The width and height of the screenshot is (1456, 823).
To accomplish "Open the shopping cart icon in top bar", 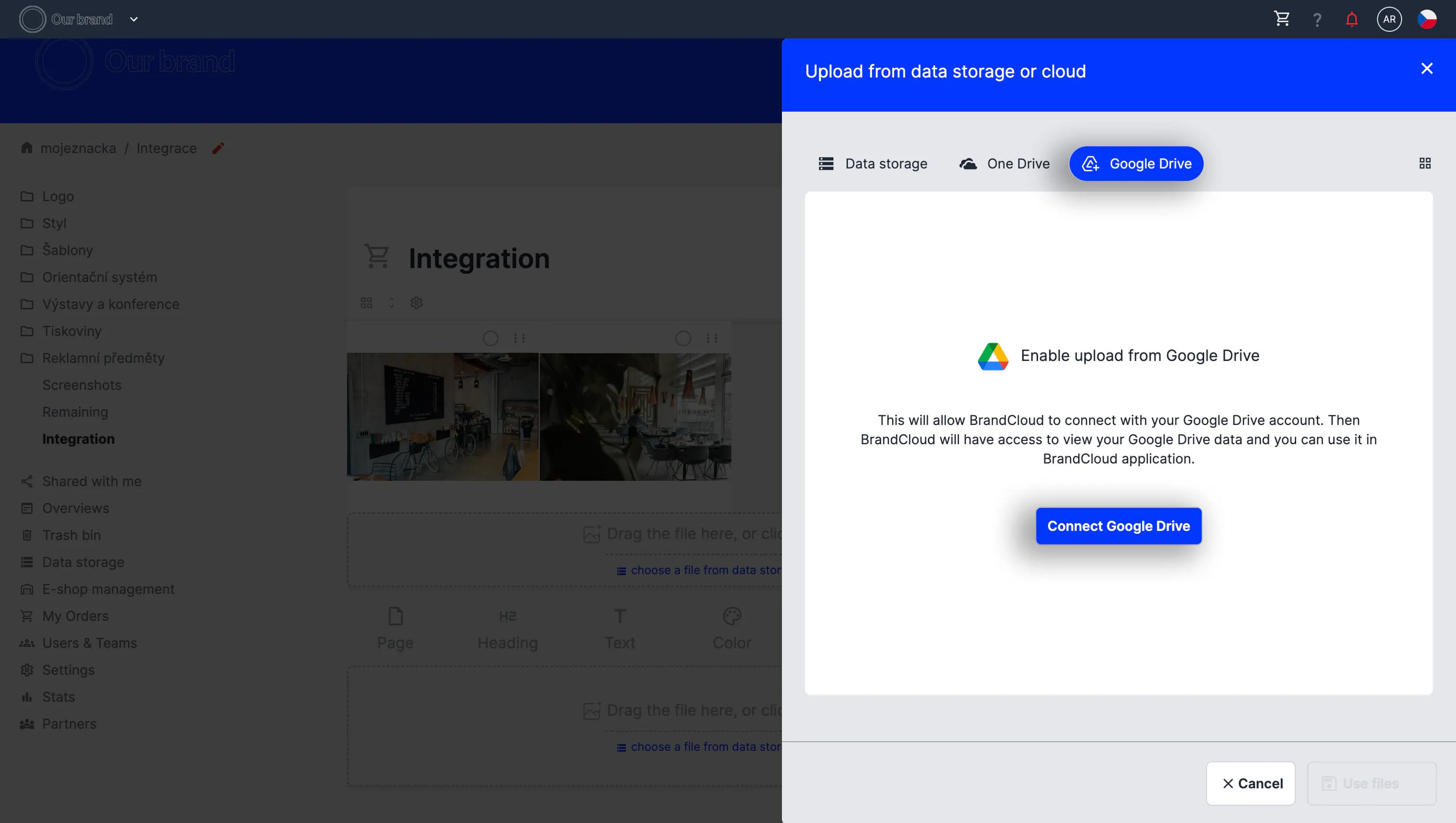I will (x=1281, y=19).
